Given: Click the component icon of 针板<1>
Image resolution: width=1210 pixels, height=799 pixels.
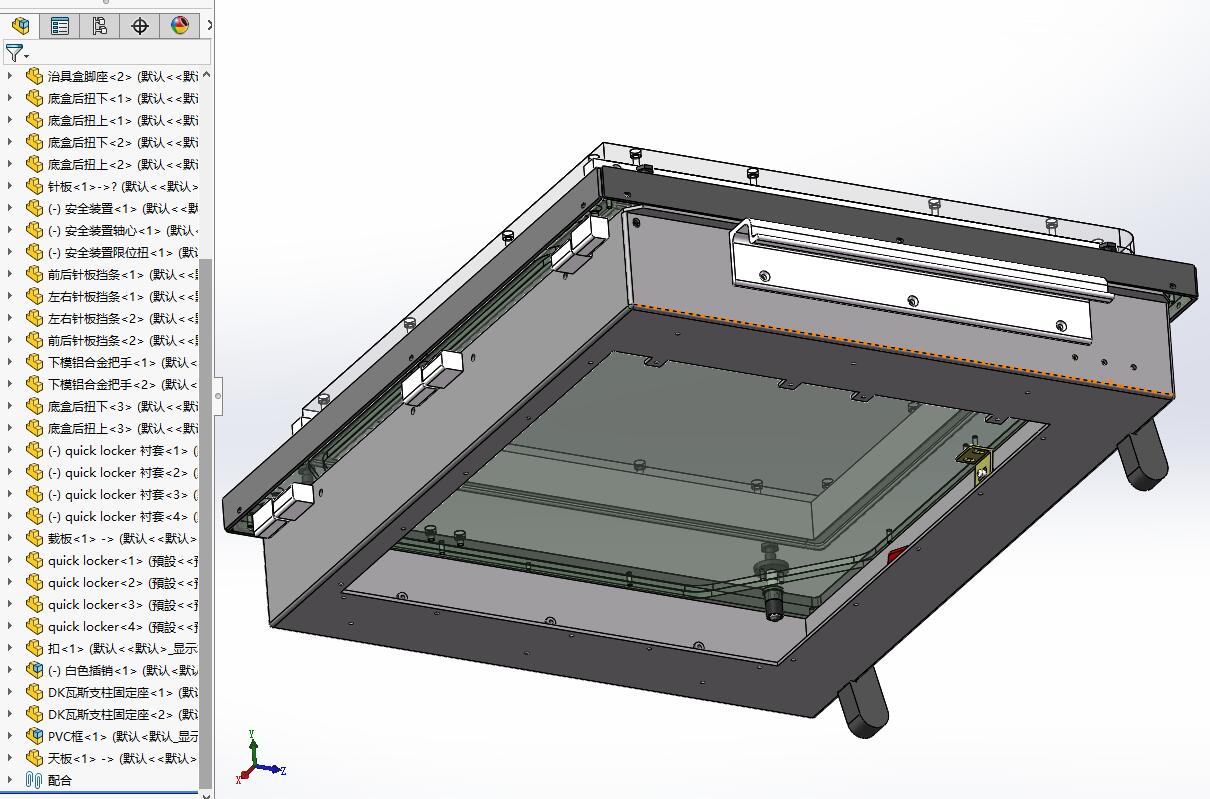Looking at the screenshot, I should [x=35, y=186].
